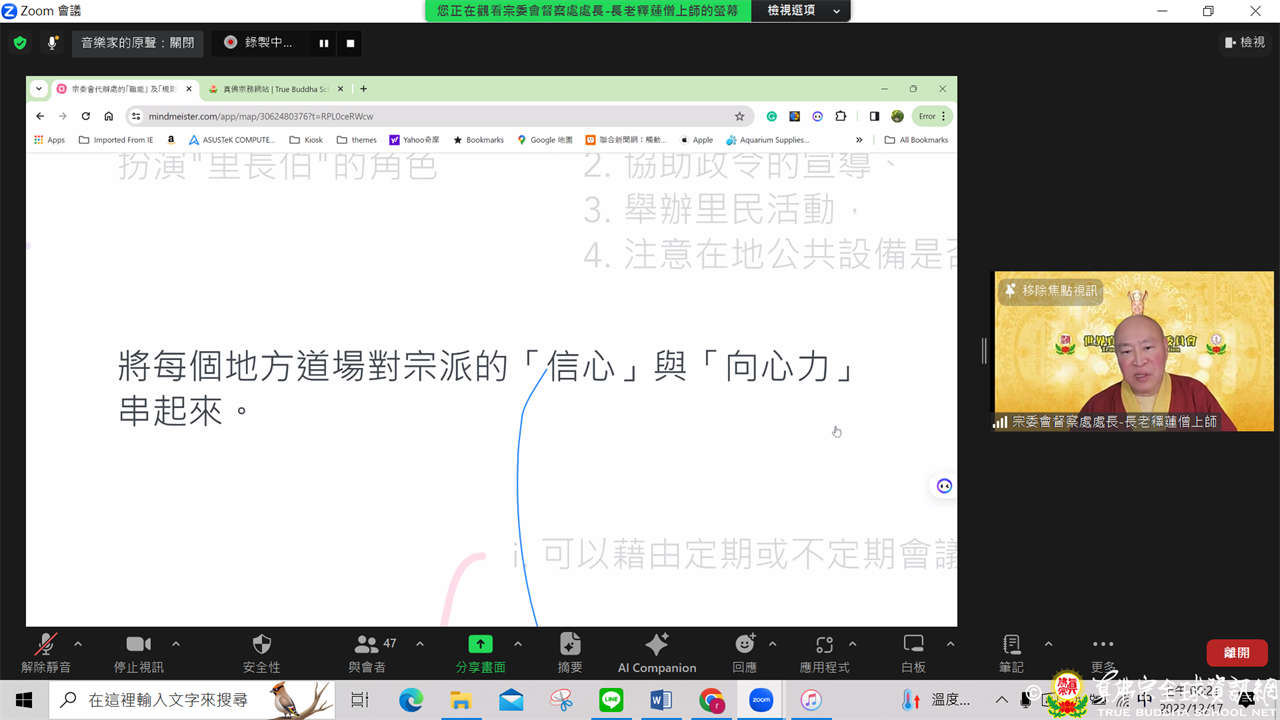
Task: Open the Whiteboard (白板) tool
Action: coord(913,653)
